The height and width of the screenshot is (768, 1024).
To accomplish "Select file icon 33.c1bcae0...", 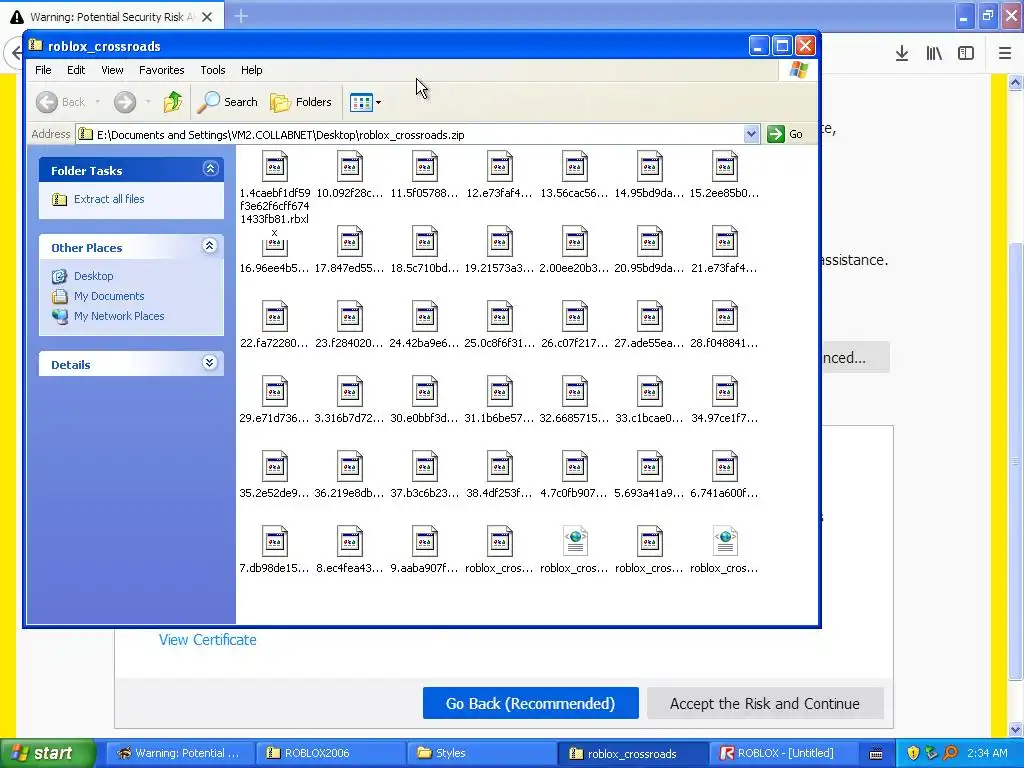I will [650, 392].
